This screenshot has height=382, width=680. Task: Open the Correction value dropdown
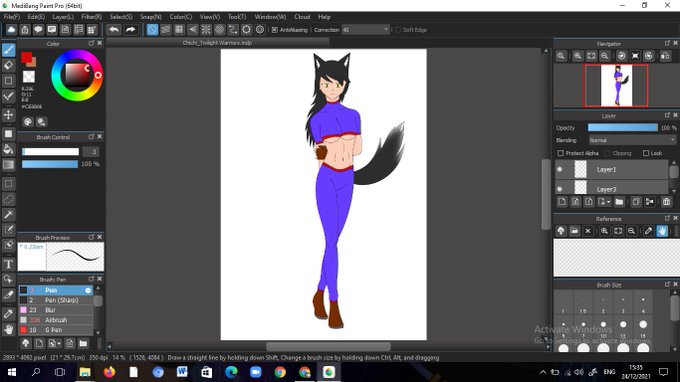pyautogui.click(x=386, y=30)
